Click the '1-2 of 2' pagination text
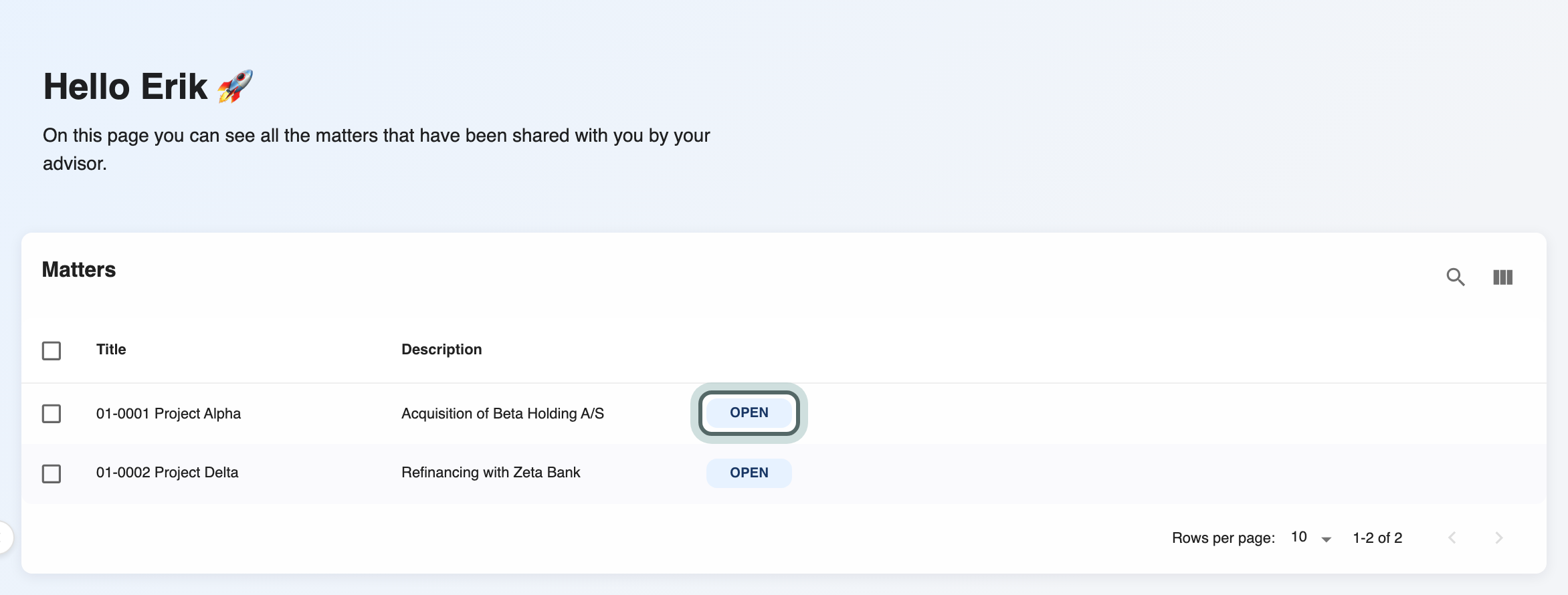 click(1377, 538)
